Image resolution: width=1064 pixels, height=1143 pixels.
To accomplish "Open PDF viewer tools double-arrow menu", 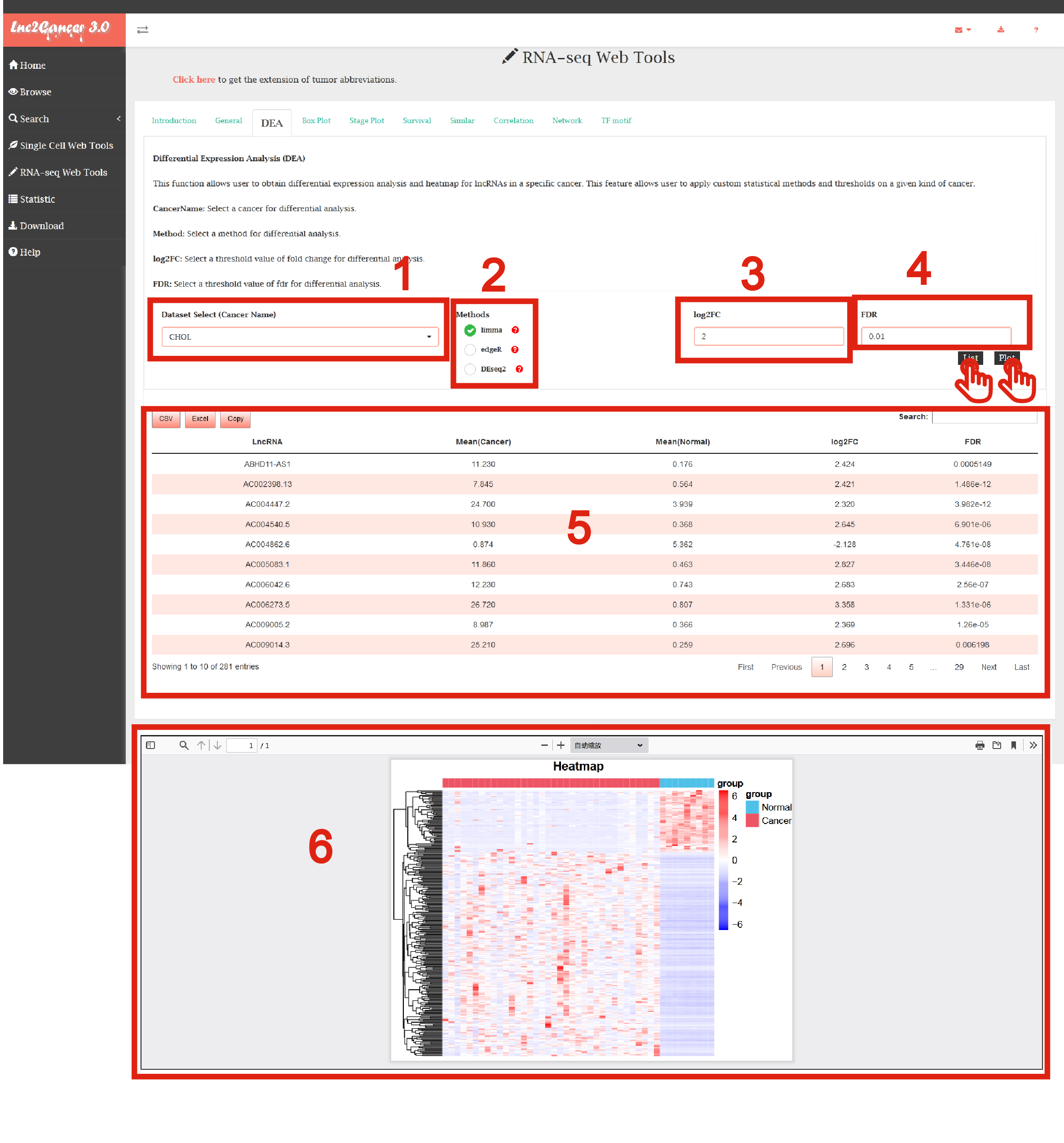I will [1033, 745].
